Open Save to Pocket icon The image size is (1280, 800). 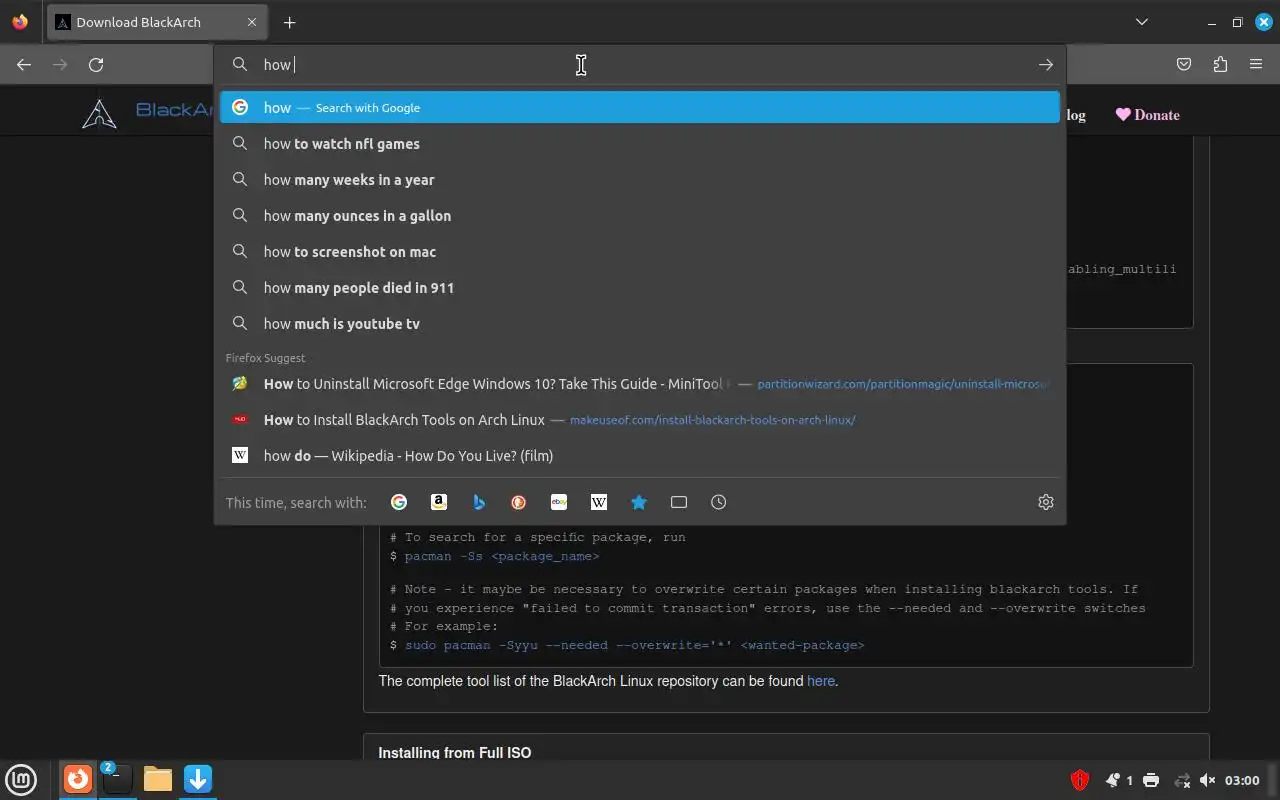pyautogui.click(x=1184, y=64)
